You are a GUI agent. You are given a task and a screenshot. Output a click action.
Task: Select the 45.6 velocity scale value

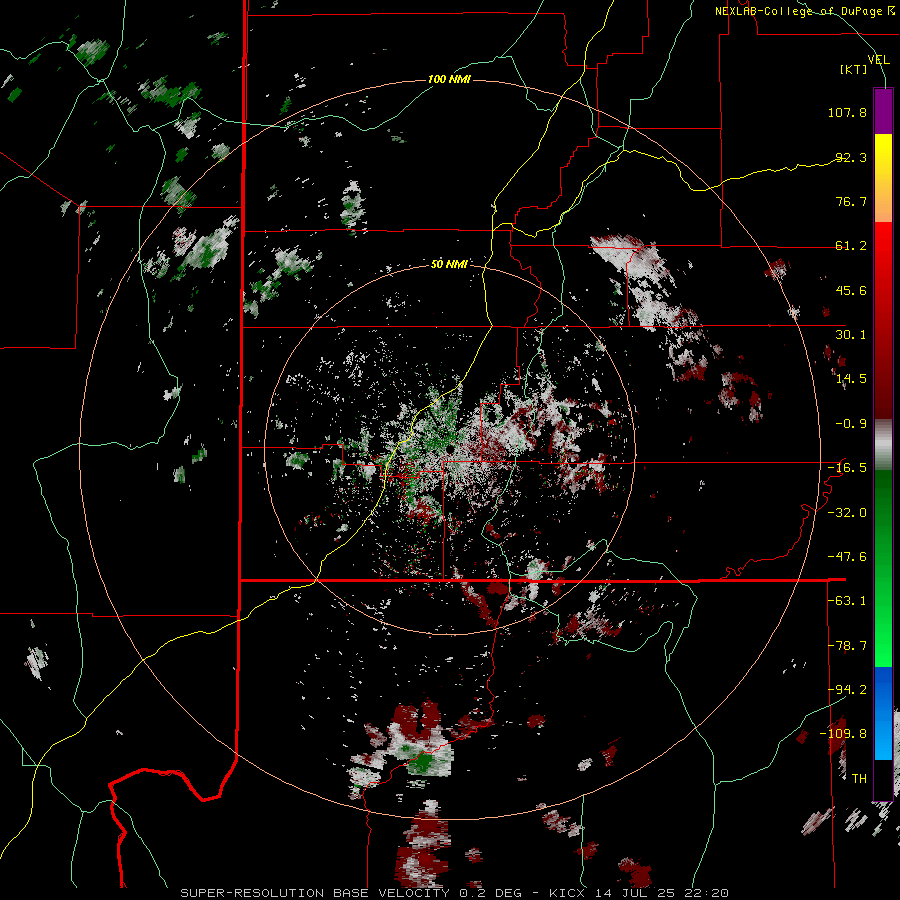coord(851,290)
